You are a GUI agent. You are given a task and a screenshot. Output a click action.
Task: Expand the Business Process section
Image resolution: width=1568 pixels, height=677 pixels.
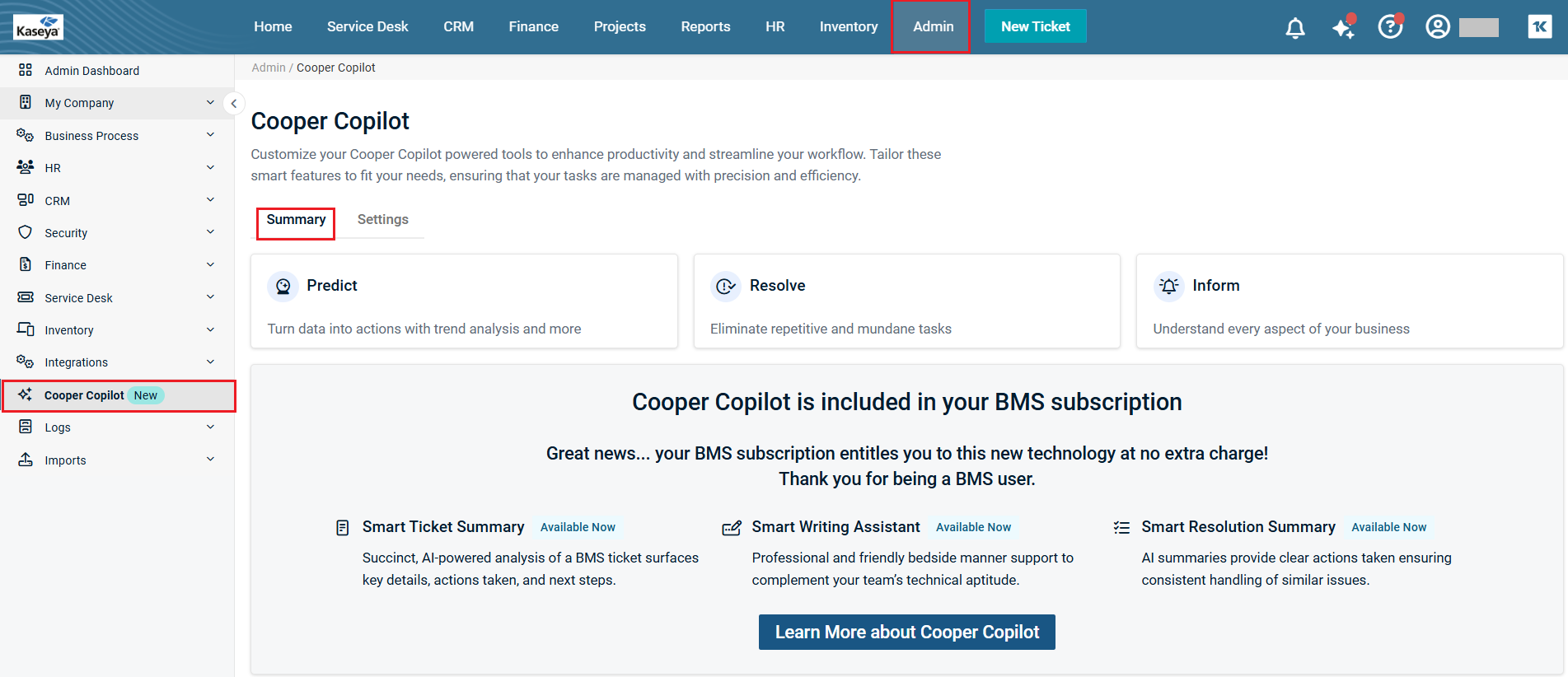[x=117, y=135]
